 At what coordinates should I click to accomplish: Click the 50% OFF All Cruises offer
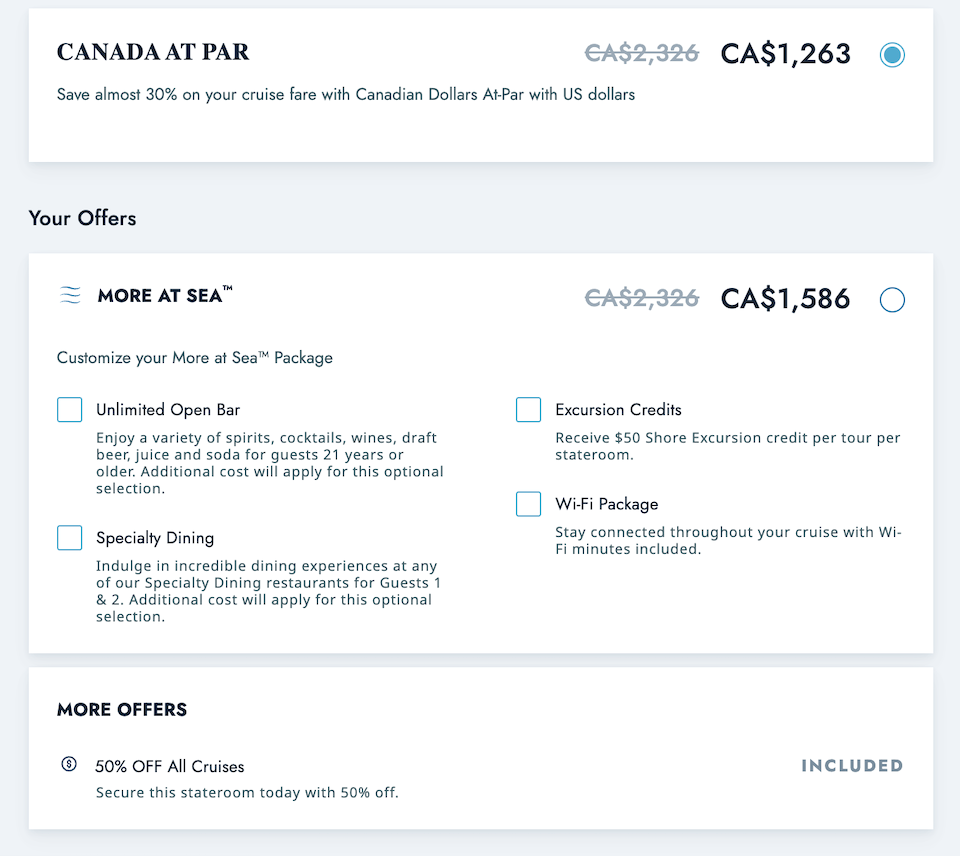[170, 767]
